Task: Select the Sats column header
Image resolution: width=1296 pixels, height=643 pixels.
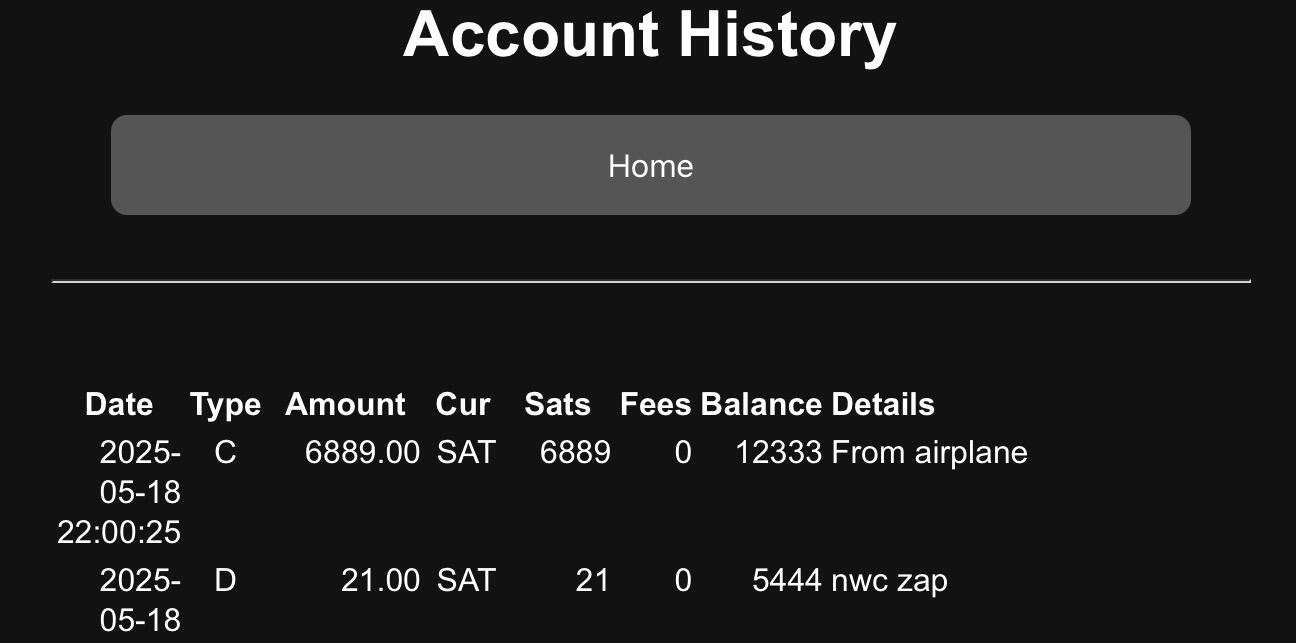Action: [x=557, y=404]
